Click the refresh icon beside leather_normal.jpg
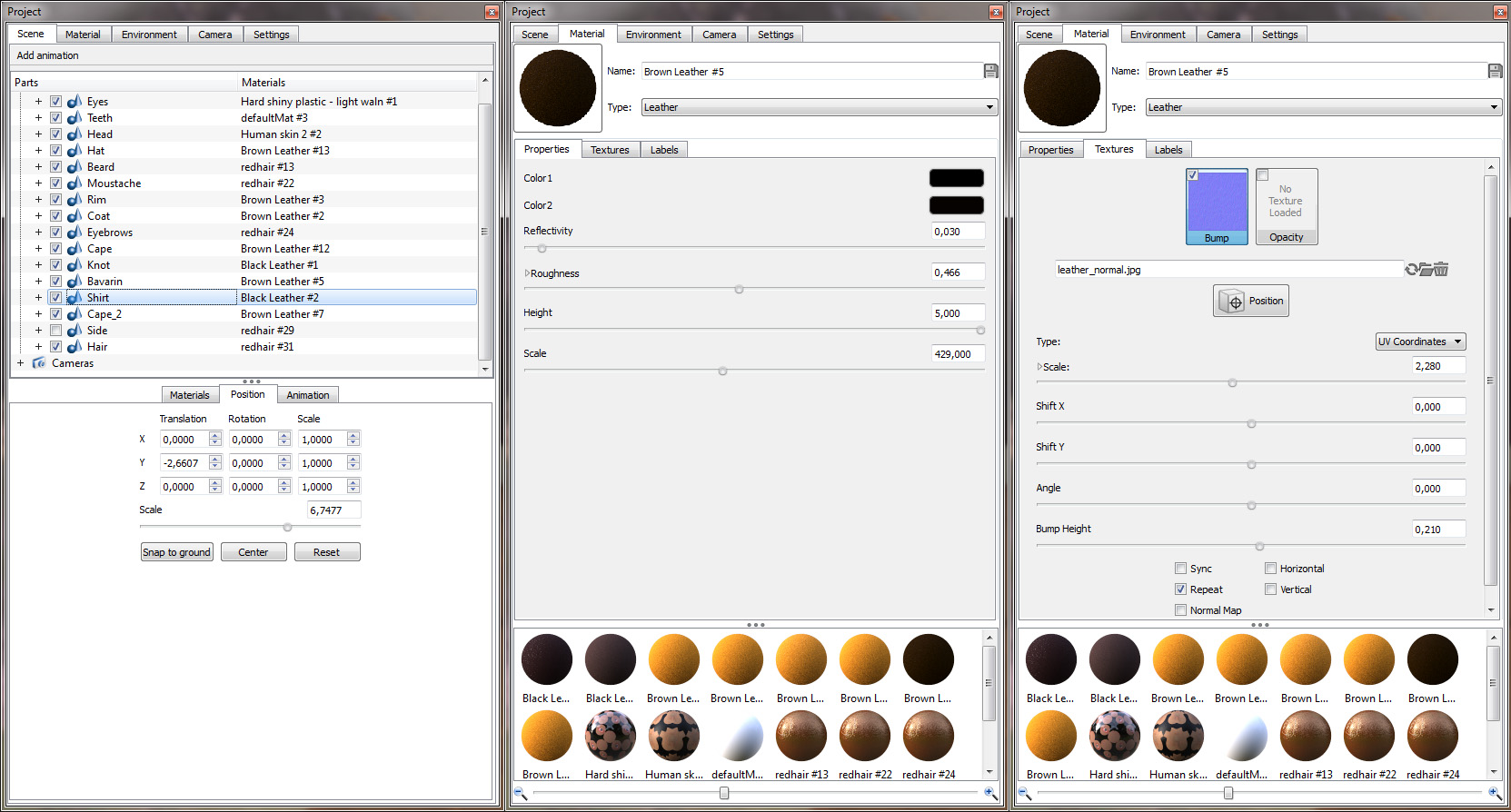Screen dimensions: 1511x812 click(1411, 270)
